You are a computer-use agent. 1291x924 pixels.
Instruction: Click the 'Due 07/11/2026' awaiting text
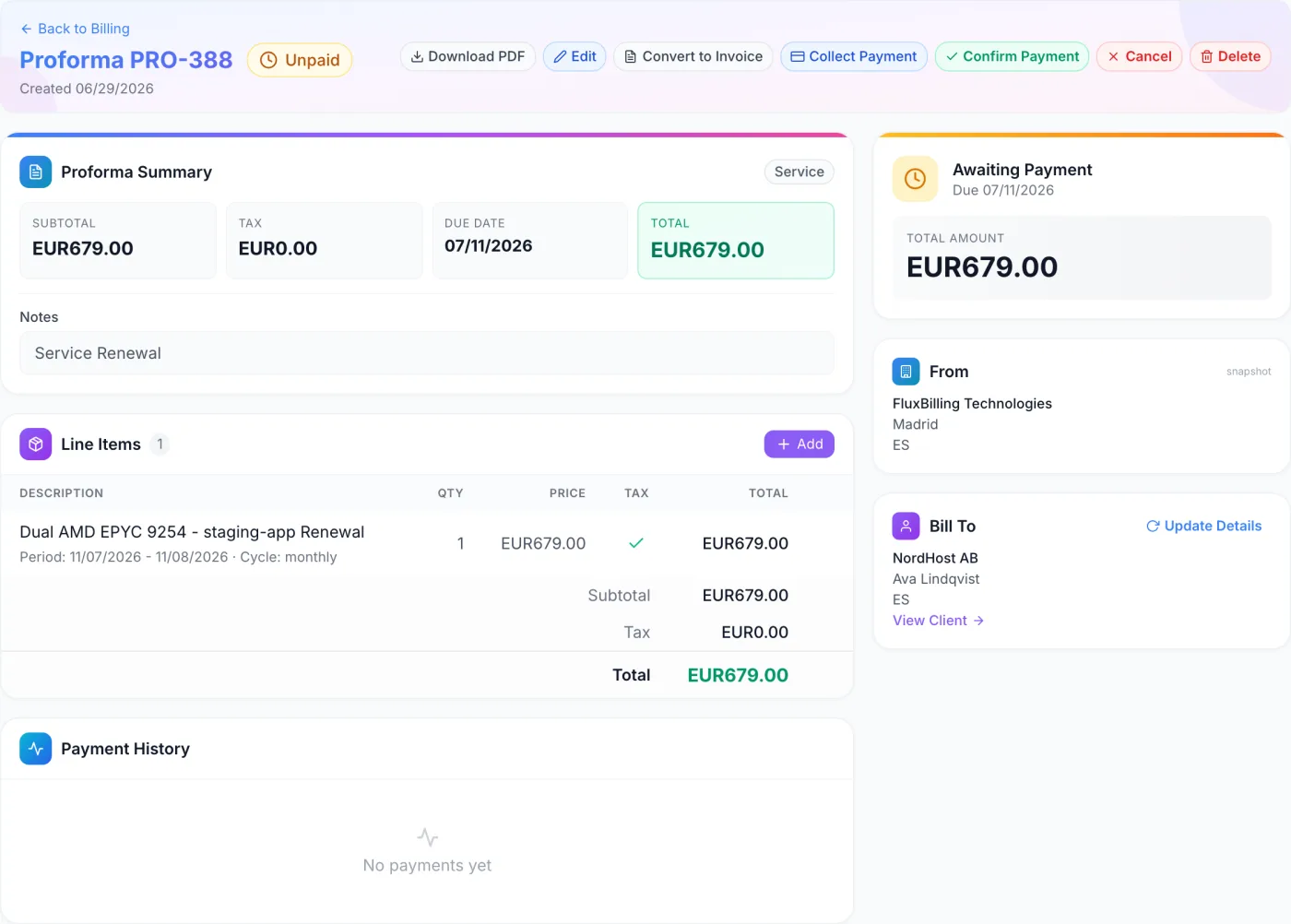pyautogui.click(x=1003, y=190)
